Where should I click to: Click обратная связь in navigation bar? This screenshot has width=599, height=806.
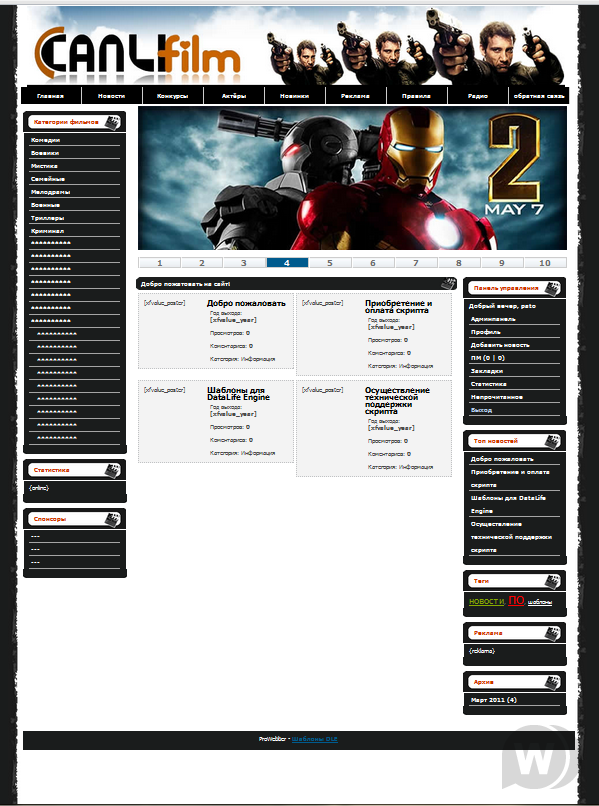539,96
